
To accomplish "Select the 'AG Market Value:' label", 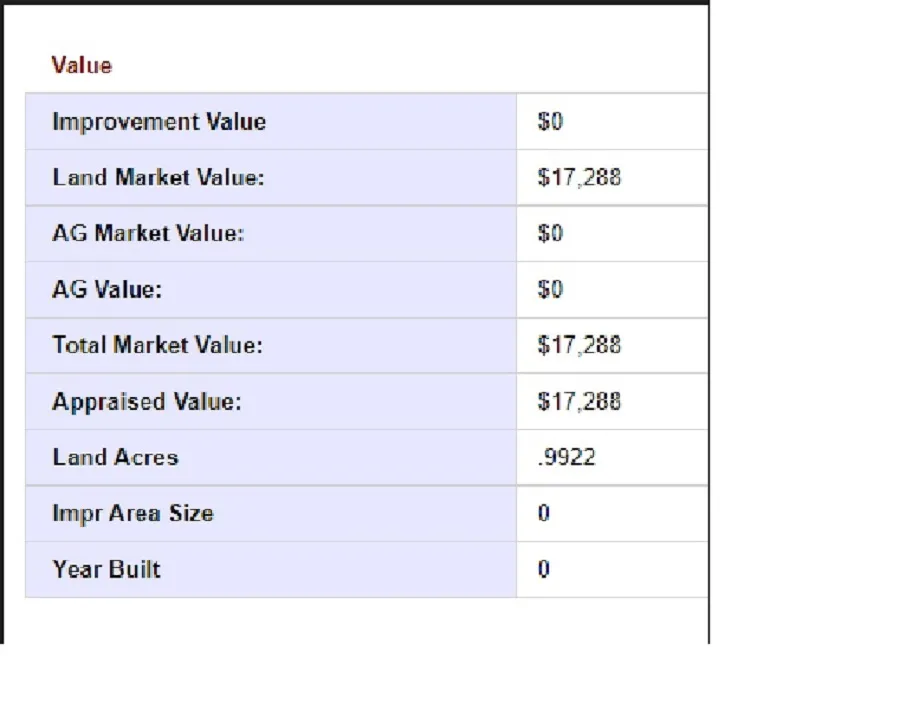I will click(x=148, y=234).
